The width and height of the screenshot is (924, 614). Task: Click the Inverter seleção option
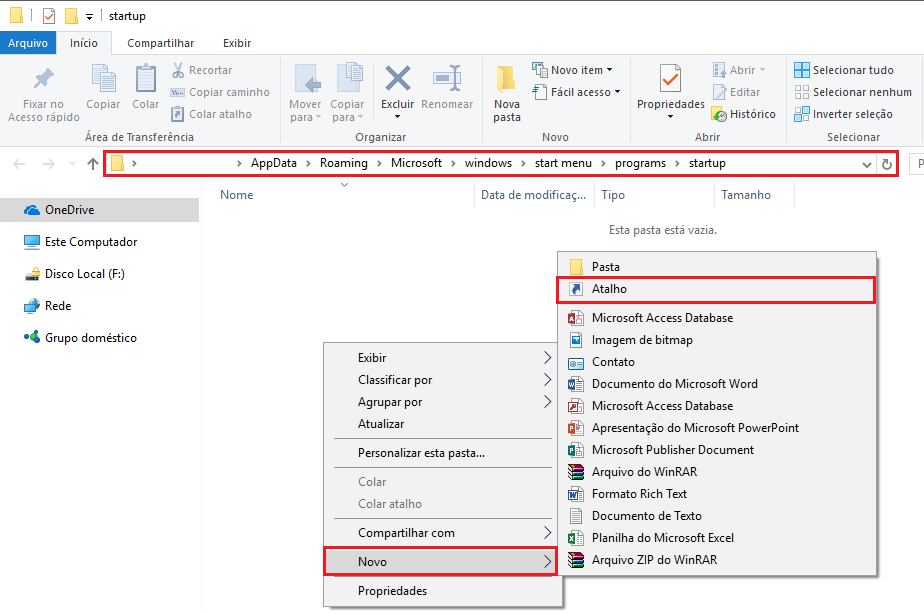coord(843,114)
